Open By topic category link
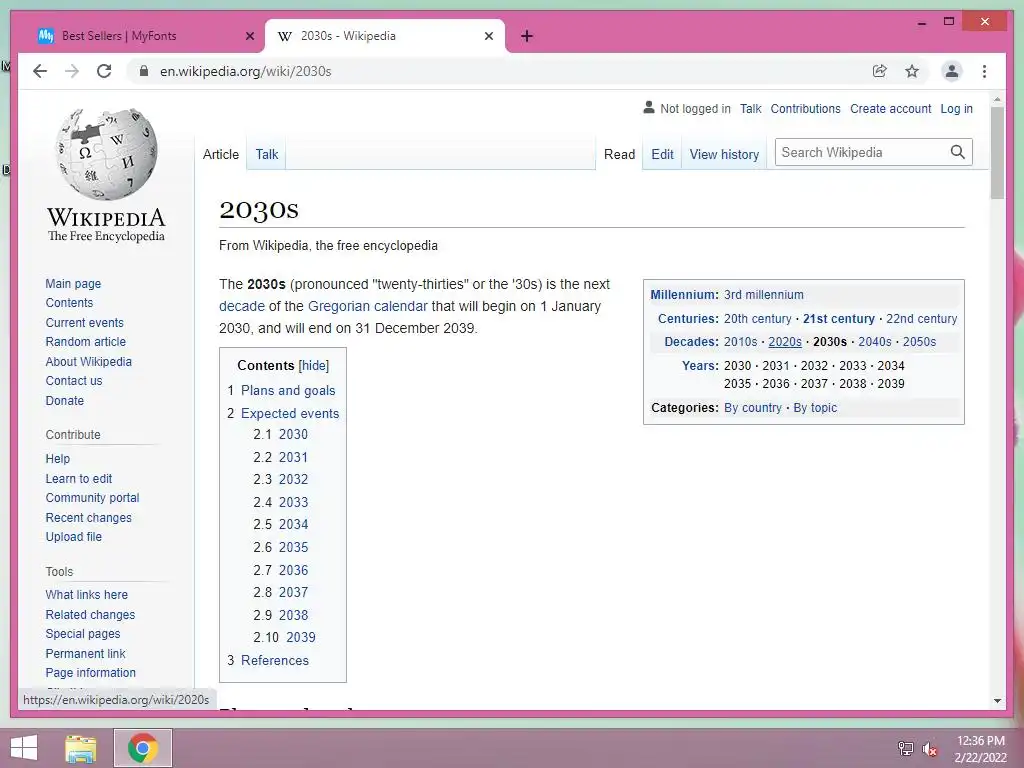 pos(815,408)
